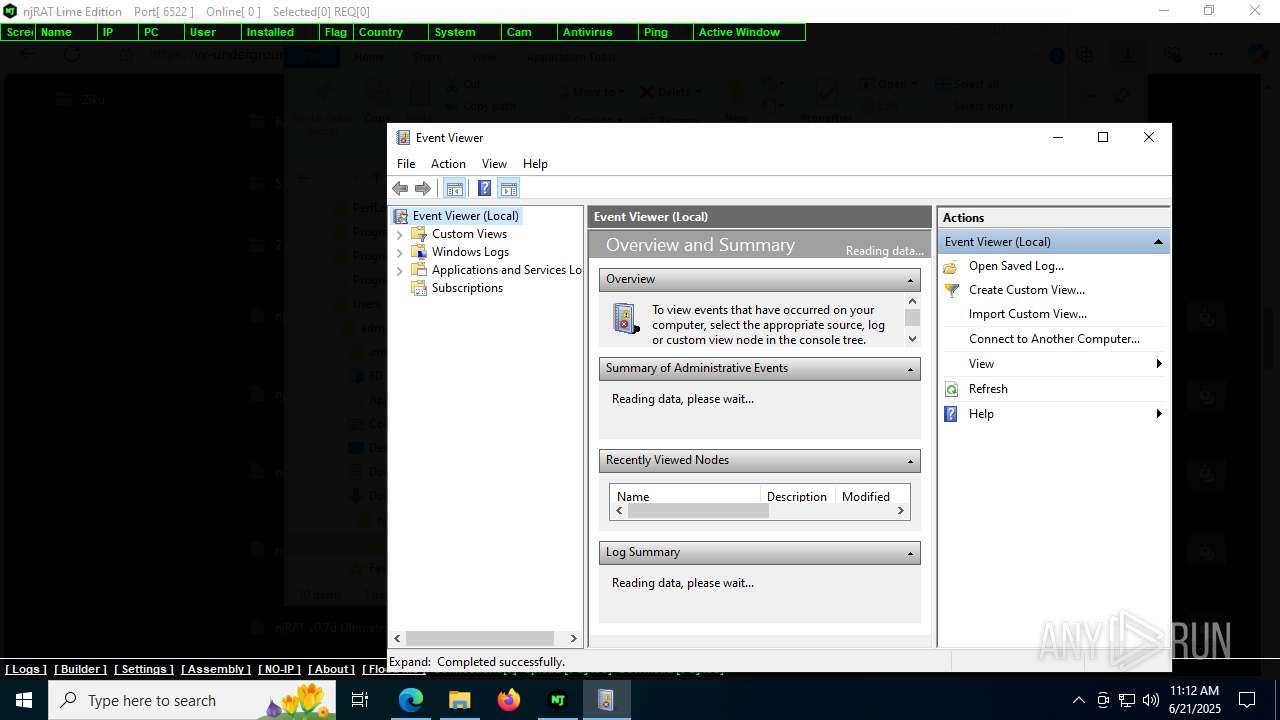Viewport: 1280px width, 720px height.
Task: Switch to njRAT via its taskbar icon
Action: 557,700
